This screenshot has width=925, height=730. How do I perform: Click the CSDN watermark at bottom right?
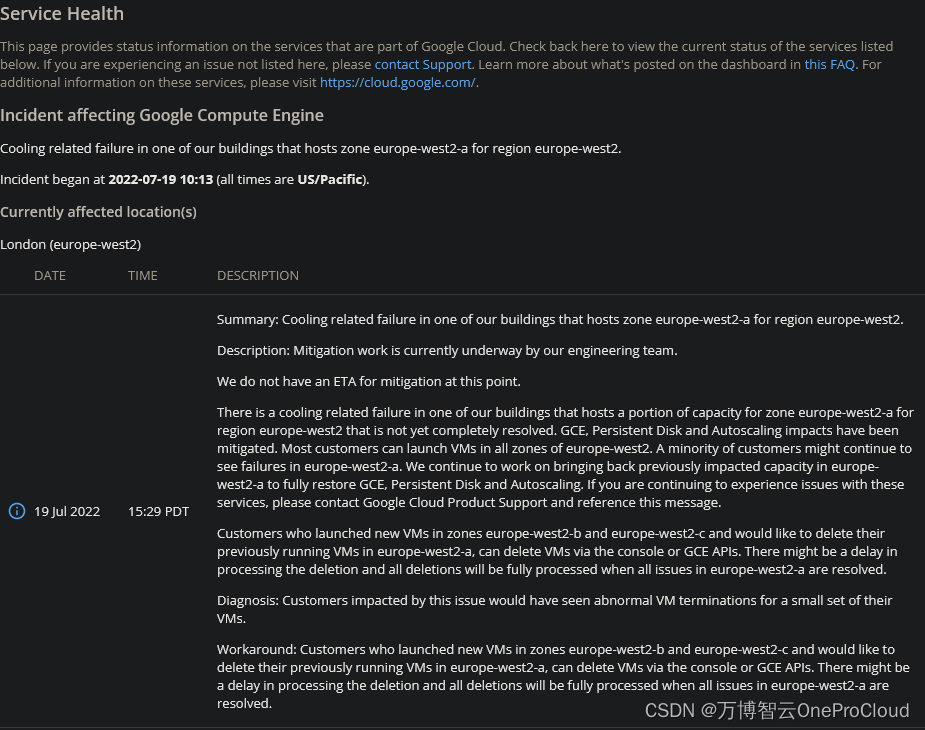coord(777,710)
